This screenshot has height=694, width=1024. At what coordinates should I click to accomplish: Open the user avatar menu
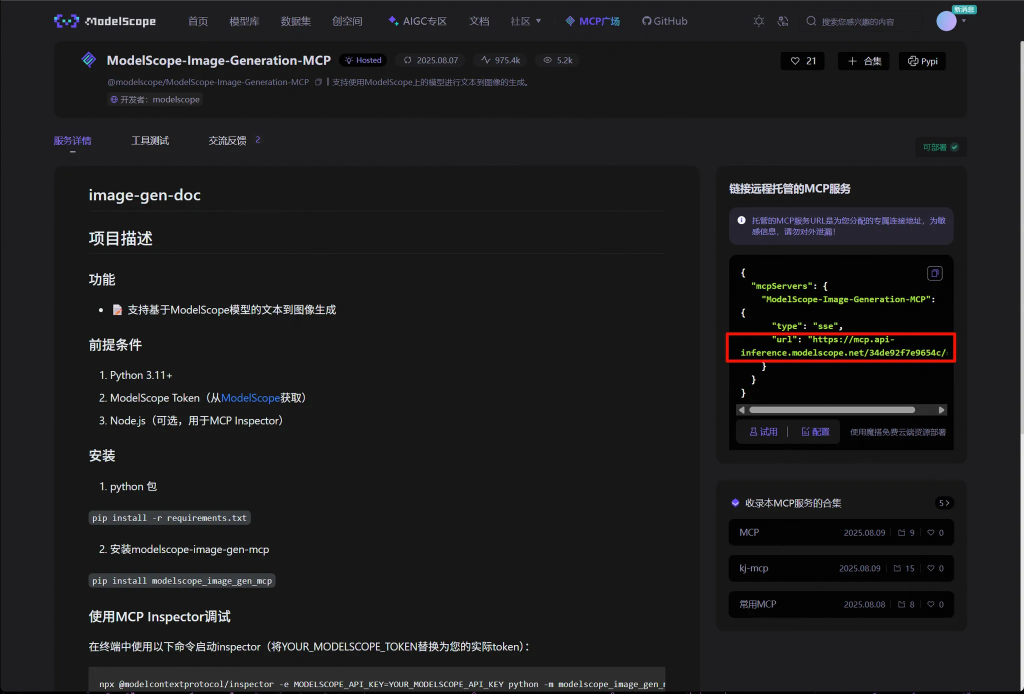946,21
